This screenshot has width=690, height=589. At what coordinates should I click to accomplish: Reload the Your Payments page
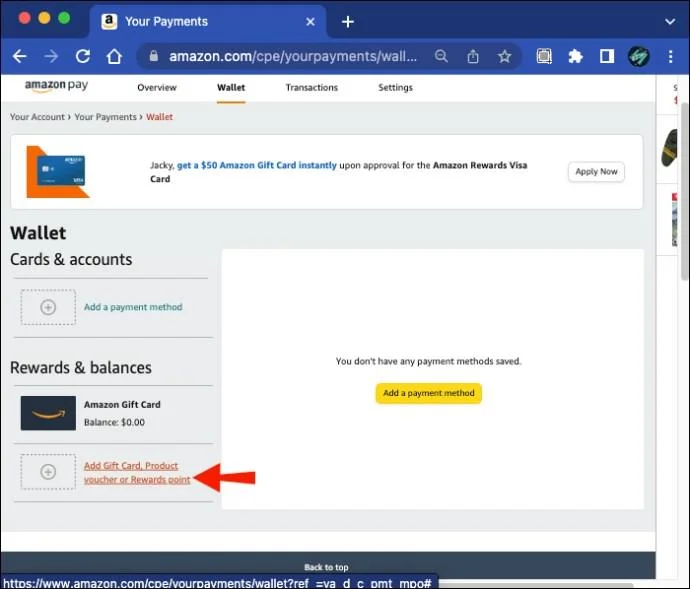point(83,56)
